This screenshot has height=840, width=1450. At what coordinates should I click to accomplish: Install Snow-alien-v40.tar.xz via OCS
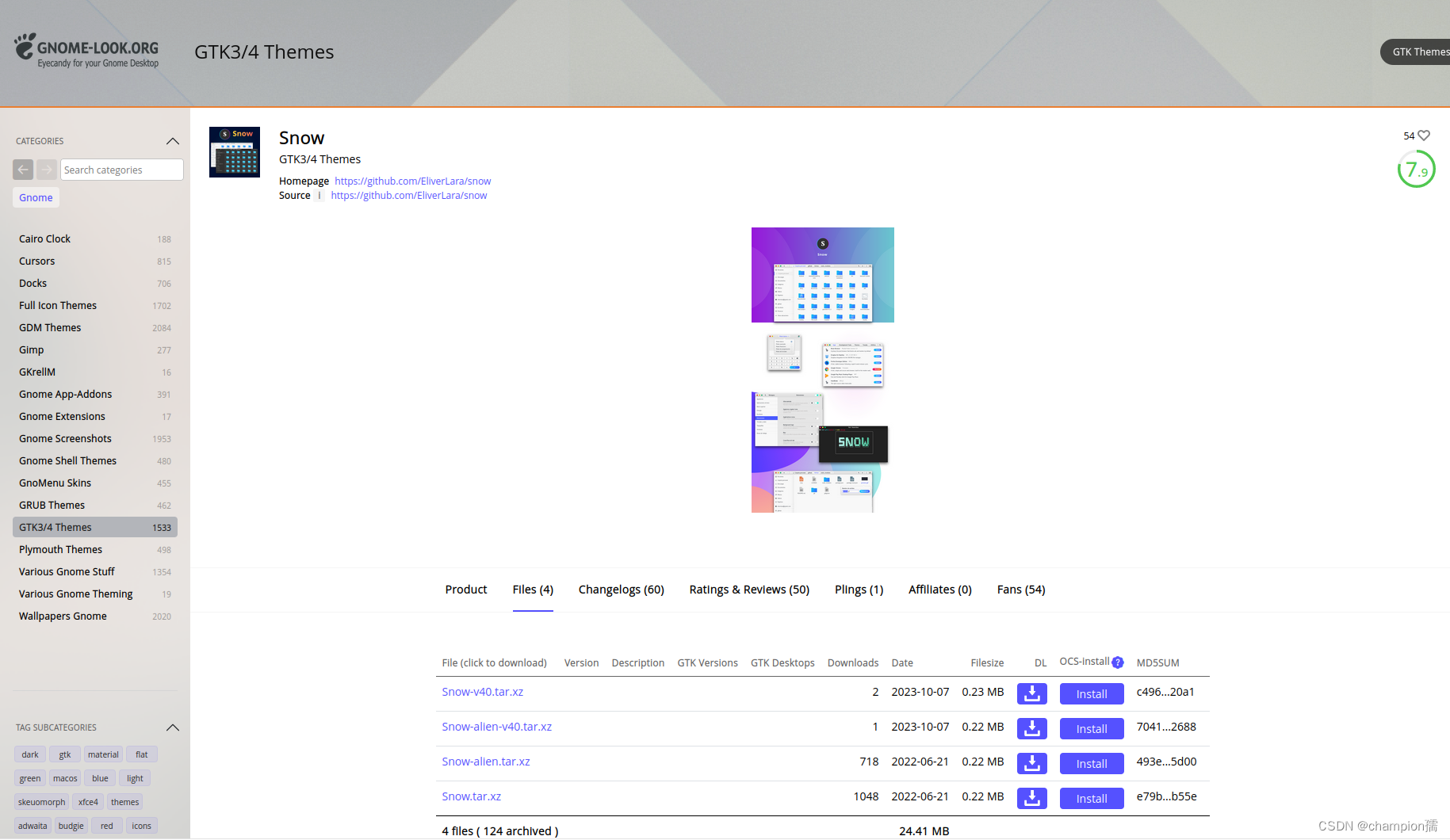(1092, 728)
